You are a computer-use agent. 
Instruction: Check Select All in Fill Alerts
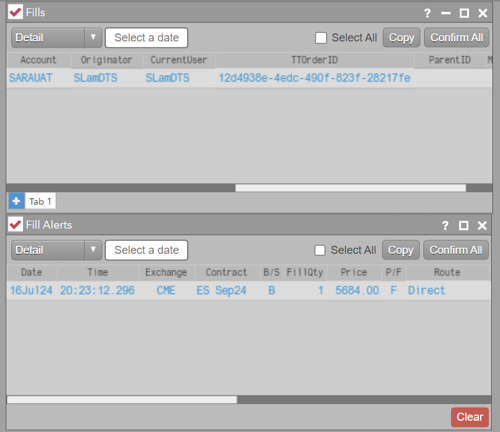pos(320,250)
